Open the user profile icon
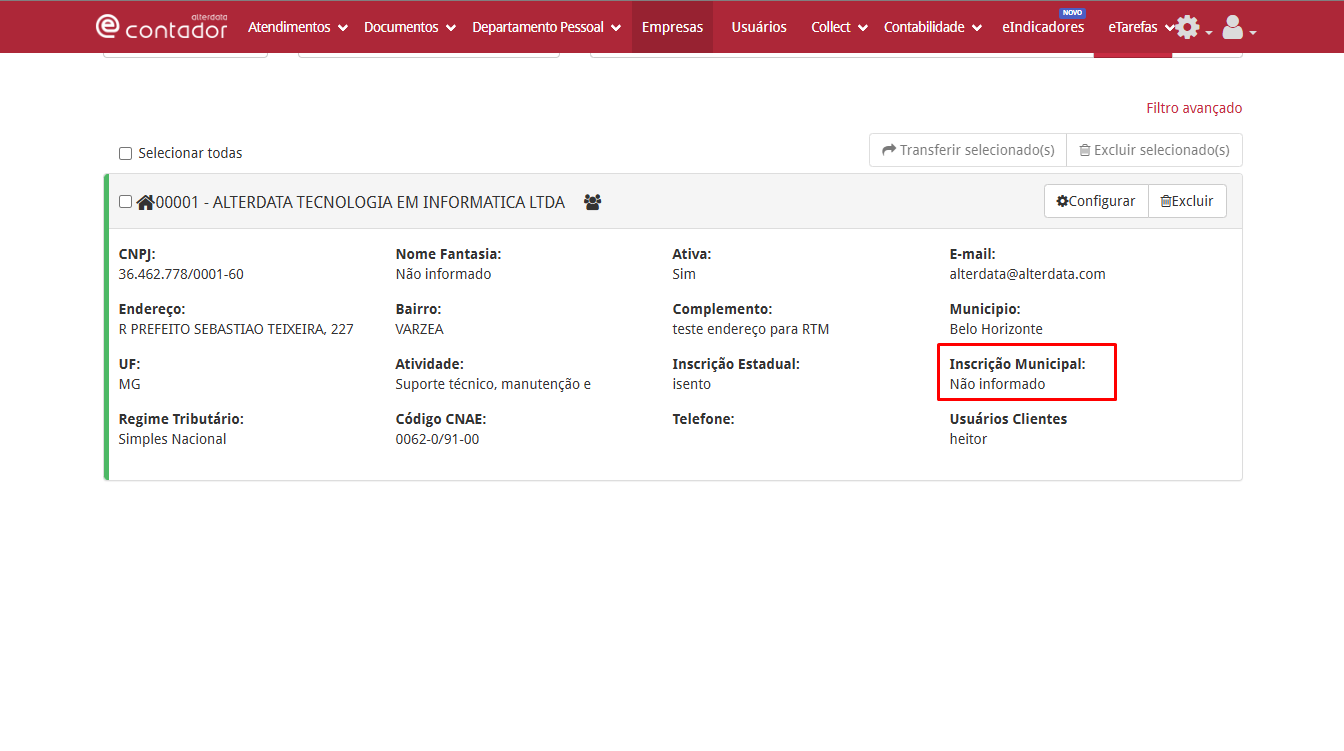This screenshot has height=751, width=1344. [x=1232, y=27]
